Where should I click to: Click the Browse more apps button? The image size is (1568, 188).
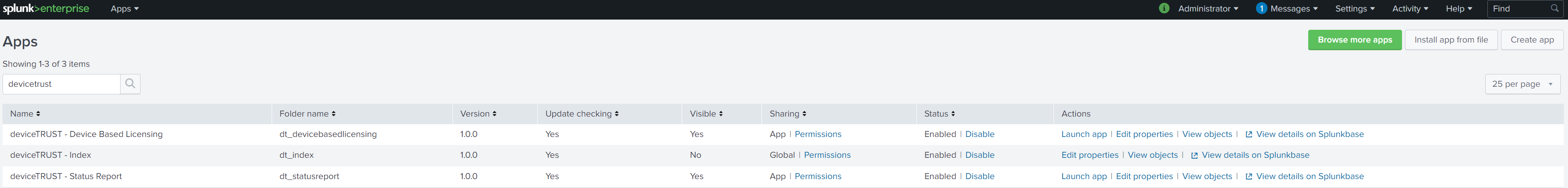click(1354, 40)
